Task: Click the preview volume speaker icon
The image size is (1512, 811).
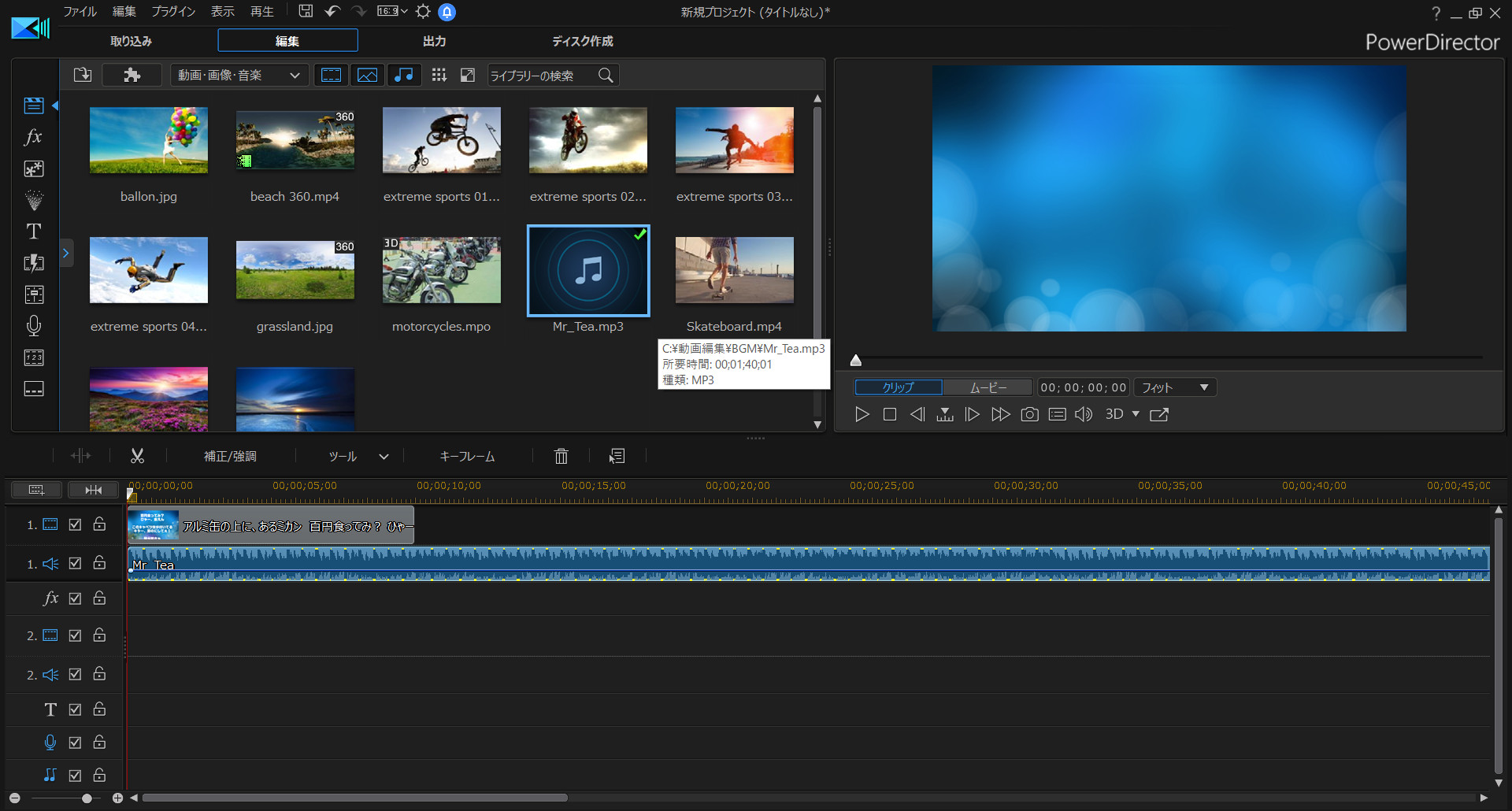Action: 1084,414
